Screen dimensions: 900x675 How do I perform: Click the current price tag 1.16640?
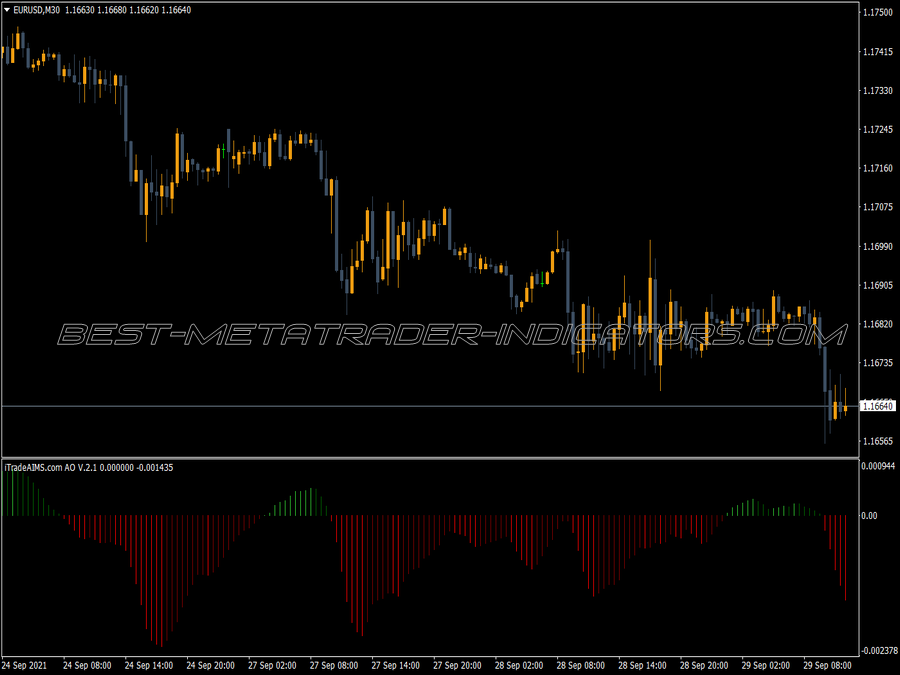pyautogui.click(x=878, y=406)
